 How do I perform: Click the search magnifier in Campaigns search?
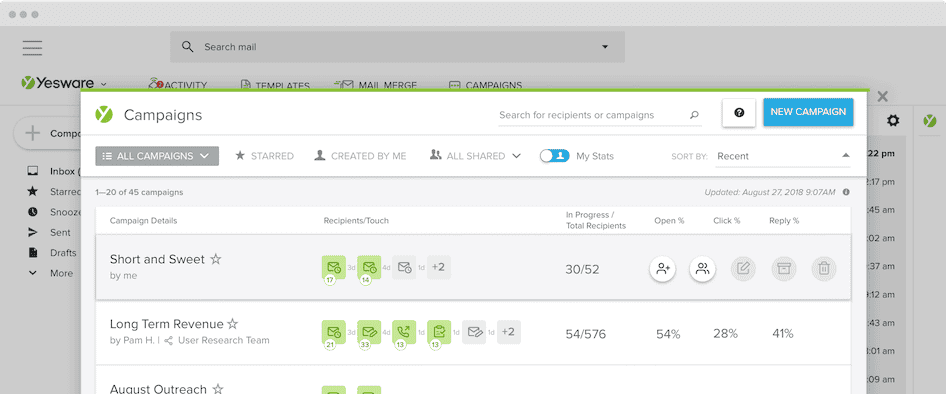click(x=694, y=115)
